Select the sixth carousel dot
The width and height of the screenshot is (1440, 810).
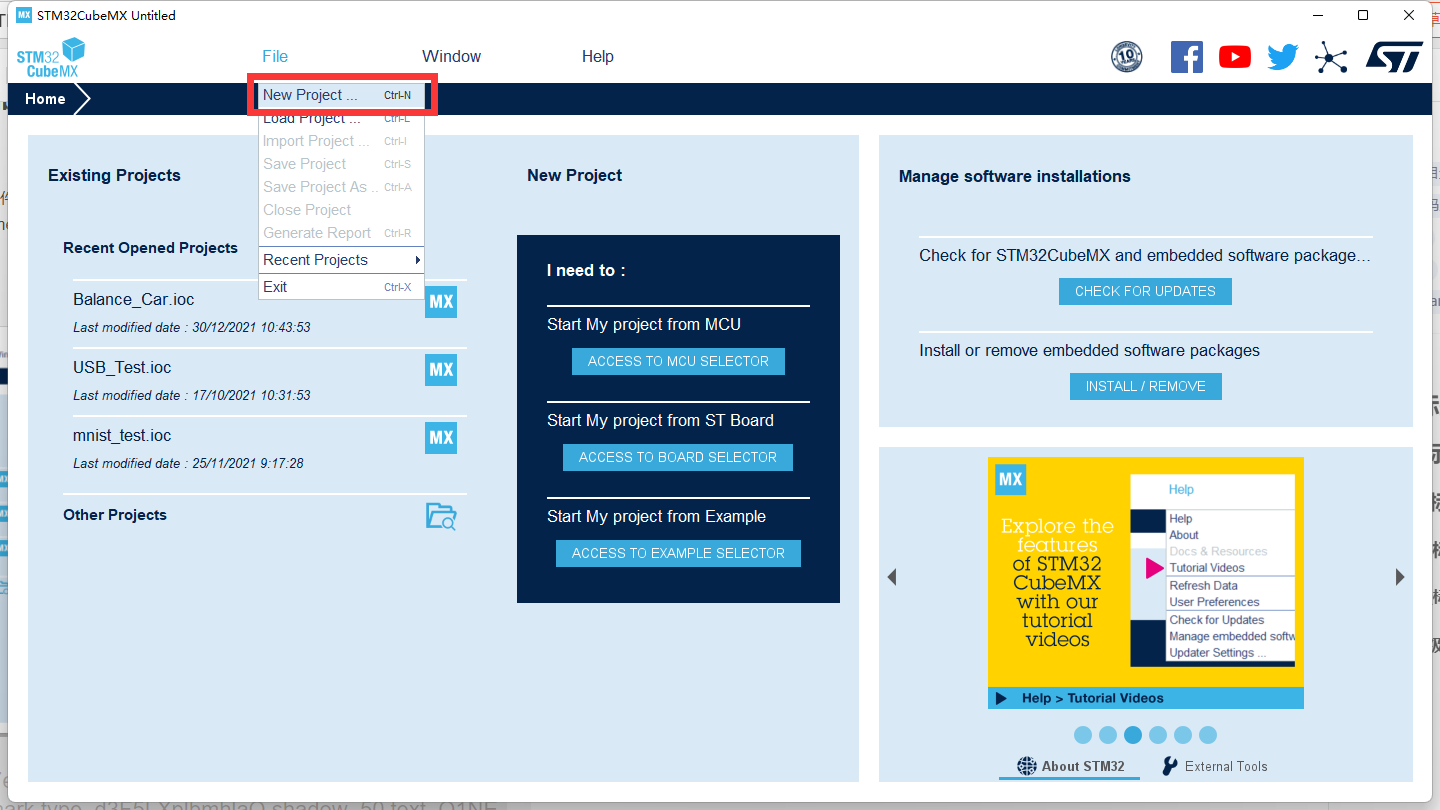click(x=1208, y=735)
